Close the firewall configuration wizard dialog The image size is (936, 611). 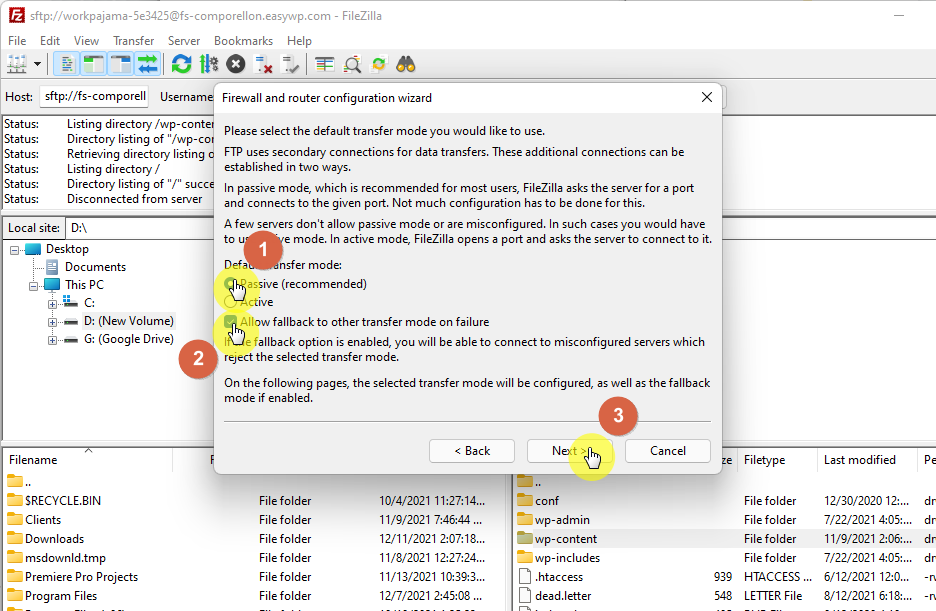pyautogui.click(x=707, y=97)
